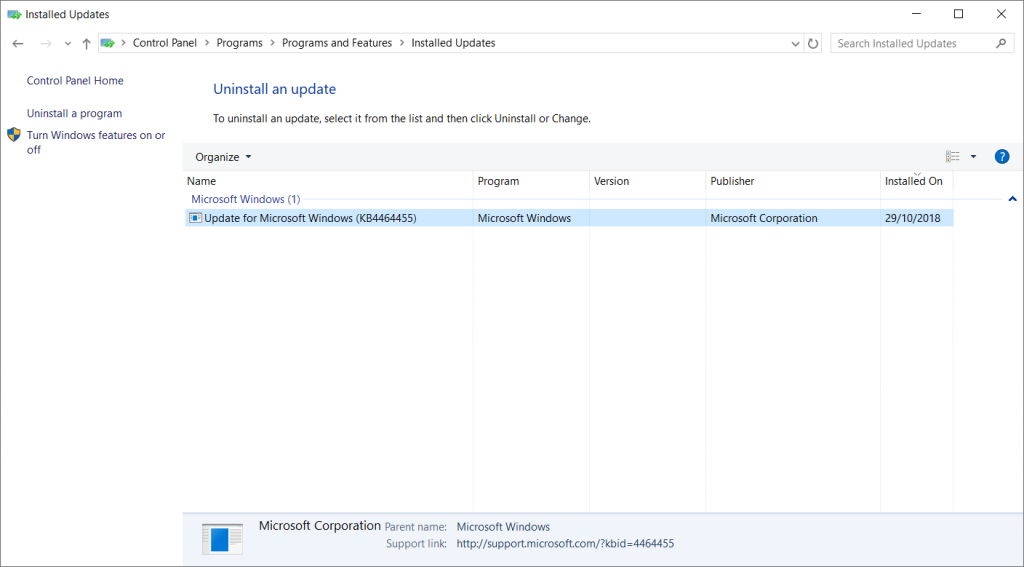Screen dimensions: 1024x567
Task: Click Installed Updates breadcrumb
Action: click(x=453, y=43)
